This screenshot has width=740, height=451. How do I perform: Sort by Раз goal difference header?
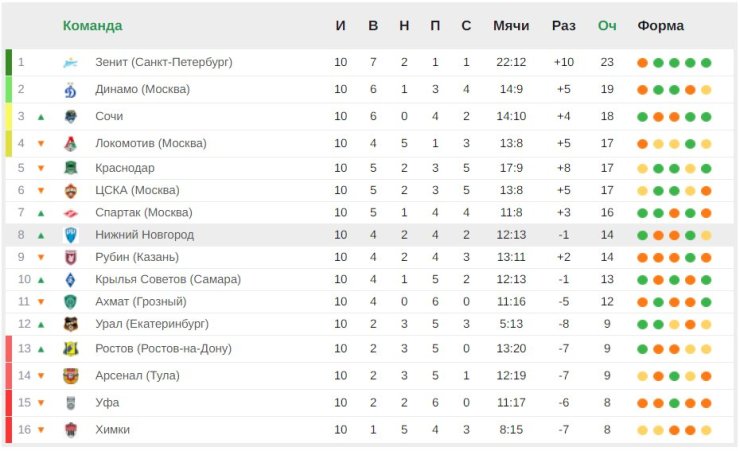(563, 25)
